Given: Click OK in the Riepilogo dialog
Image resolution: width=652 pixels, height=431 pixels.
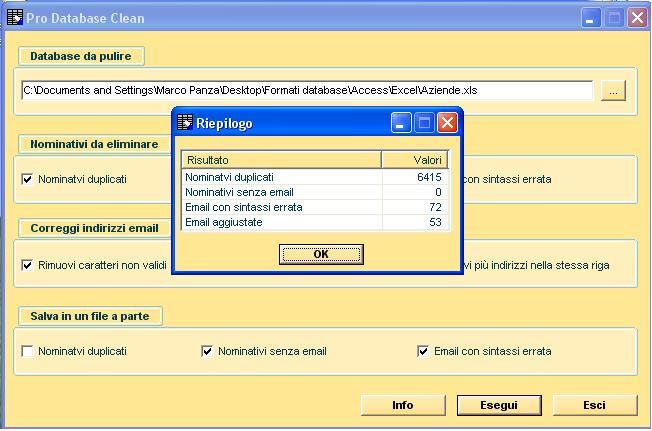Looking at the screenshot, I should pos(320,254).
